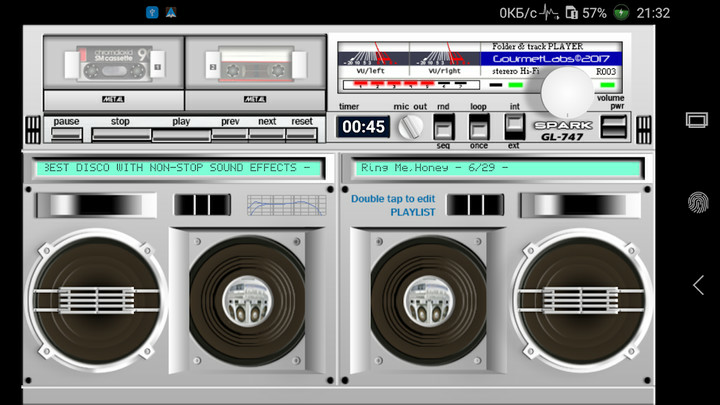
Task: Tap the left METAL tape label
Action: 113,99
